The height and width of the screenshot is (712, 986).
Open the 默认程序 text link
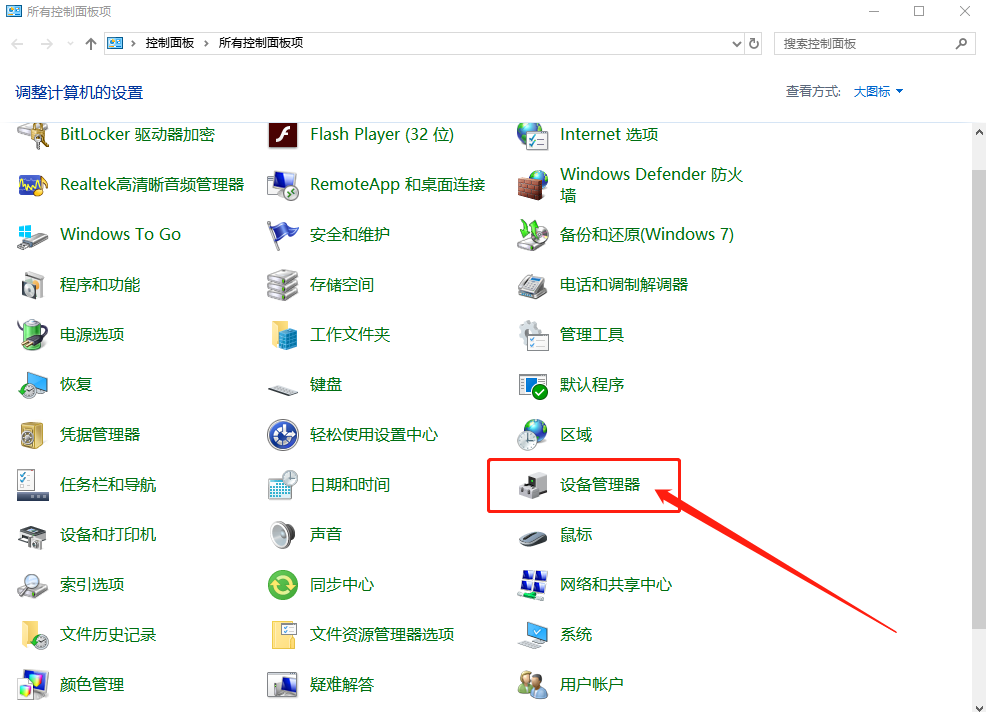[x=592, y=385]
